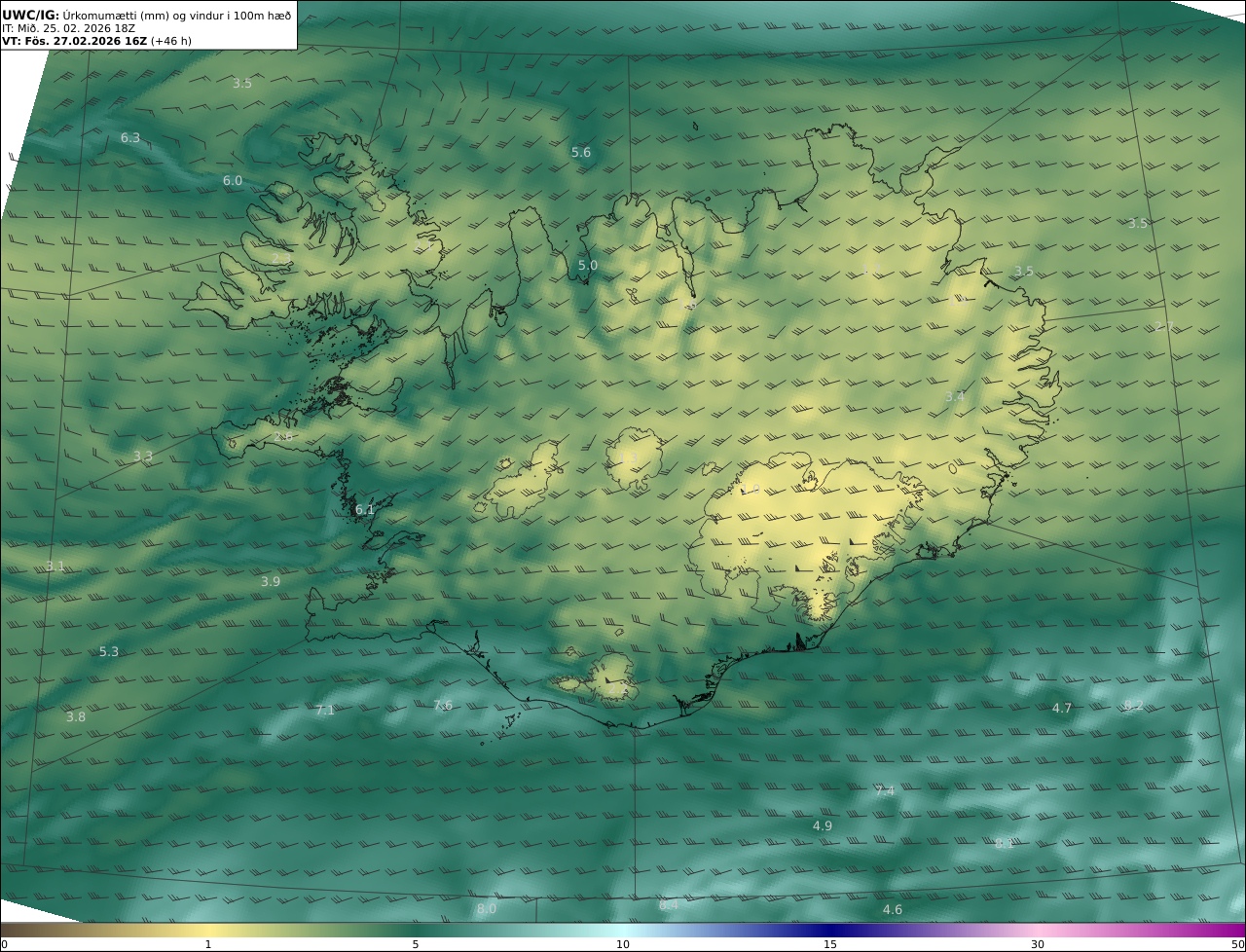The height and width of the screenshot is (952, 1246).
Task: Click the 5.6 value label on the map
Action: (x=581, y=153)
